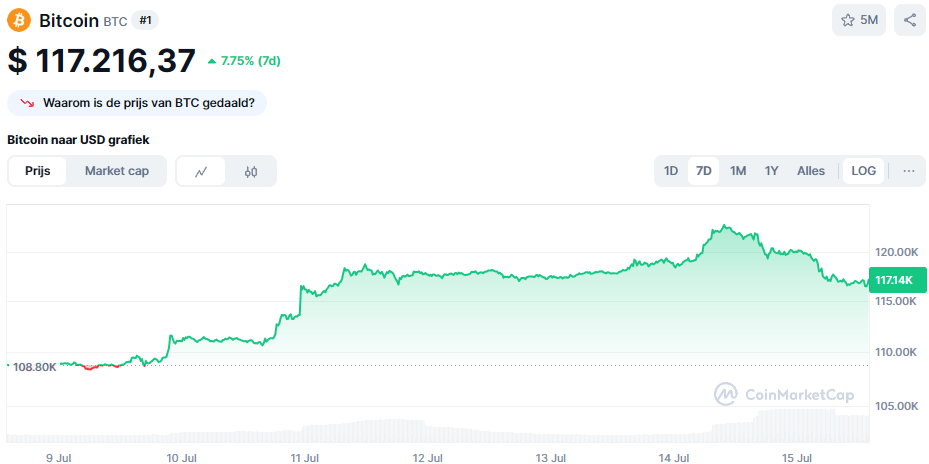The width and height of the screenshot is (929, 464).
Task: Select the Market cap tab
Action: click(x=117, y=171)
